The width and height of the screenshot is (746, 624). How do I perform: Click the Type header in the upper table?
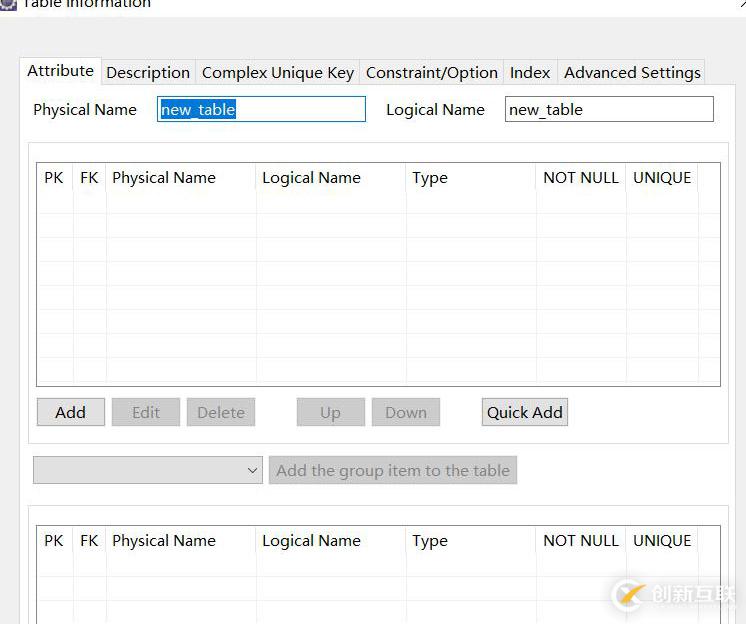tap(430, 178)
